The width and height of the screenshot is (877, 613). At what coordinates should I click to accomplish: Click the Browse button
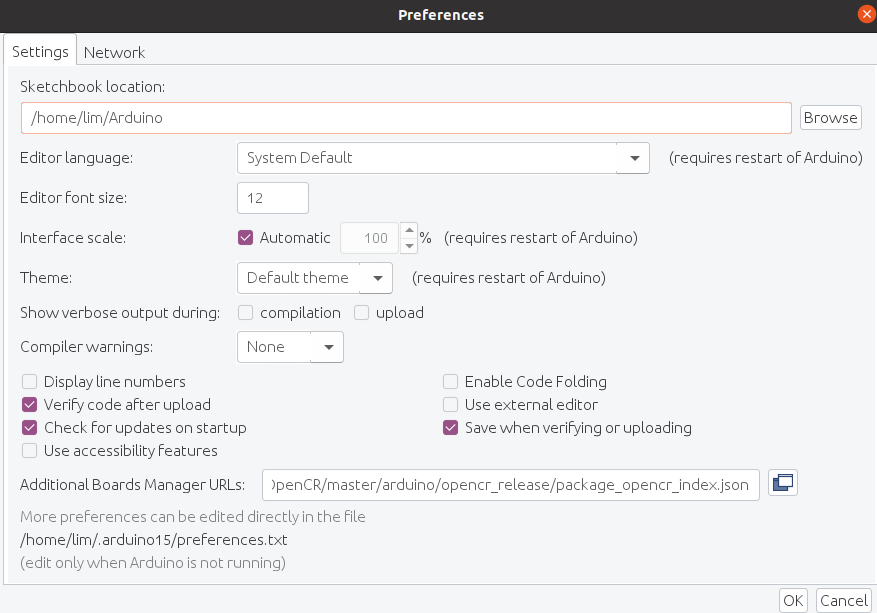(830, 118)
